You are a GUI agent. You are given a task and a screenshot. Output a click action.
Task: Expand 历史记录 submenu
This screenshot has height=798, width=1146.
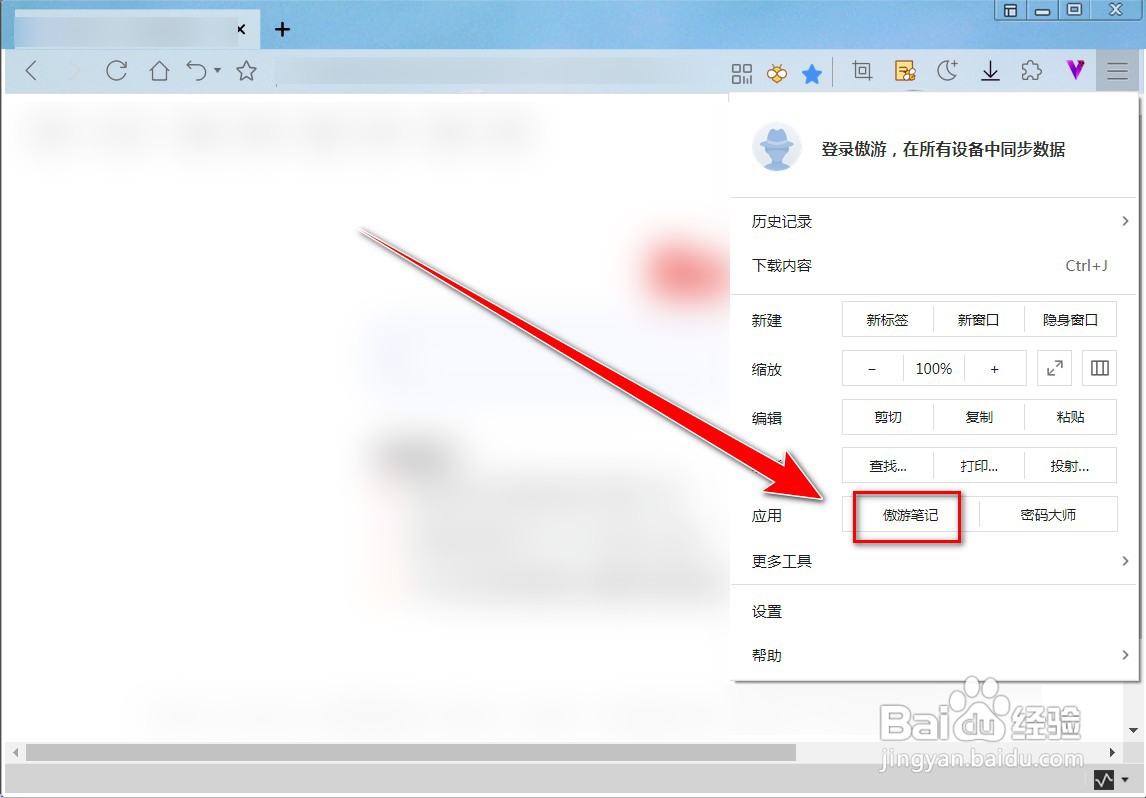pos(935,221)
